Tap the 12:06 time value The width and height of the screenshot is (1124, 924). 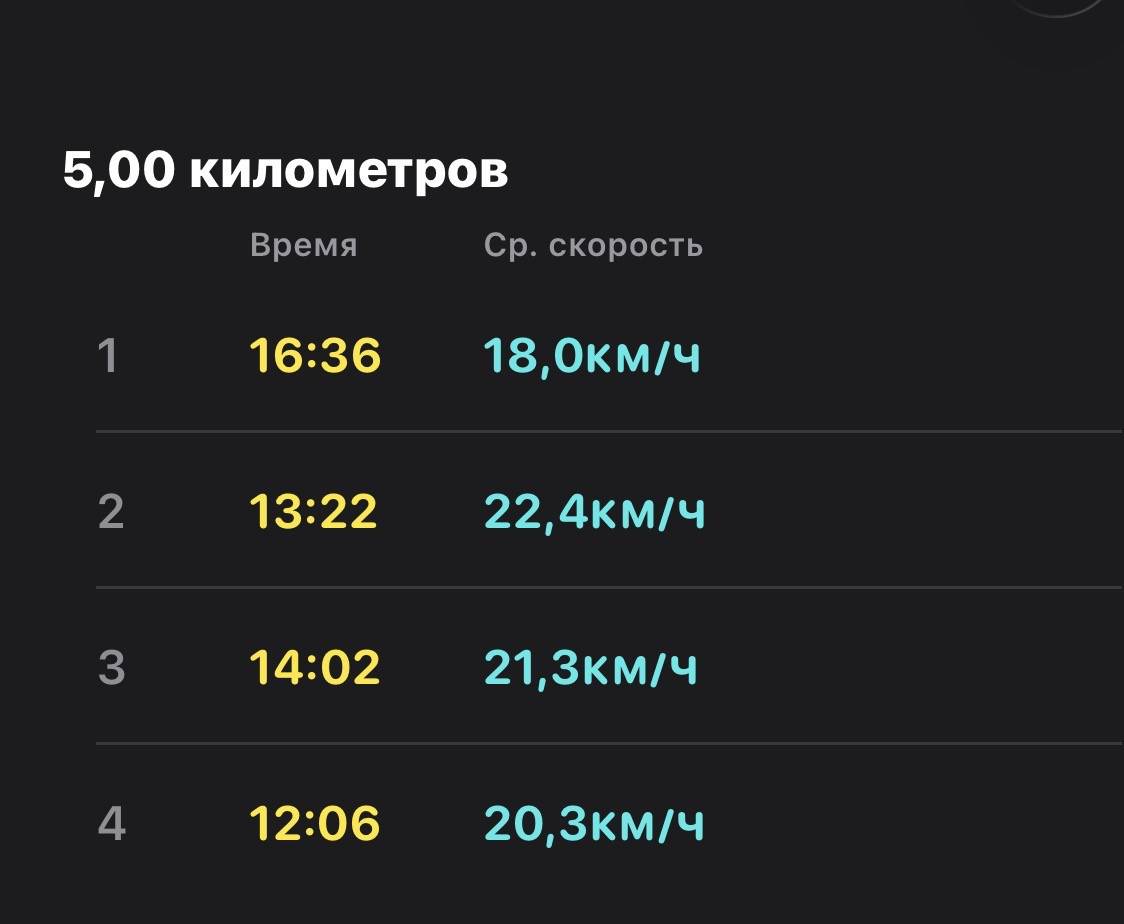click(x=314, y=823)
